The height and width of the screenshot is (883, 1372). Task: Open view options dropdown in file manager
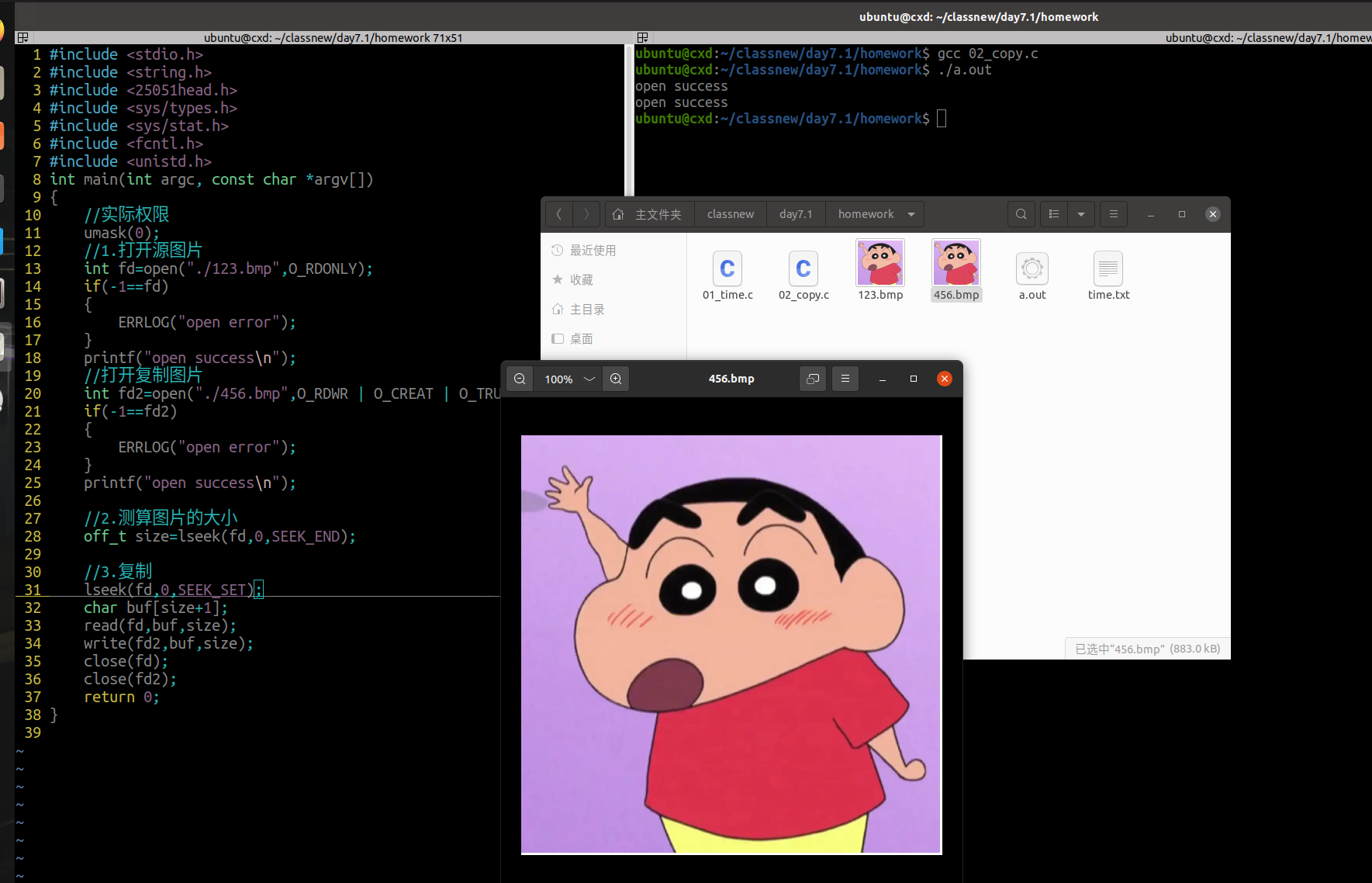[1081, 214]
